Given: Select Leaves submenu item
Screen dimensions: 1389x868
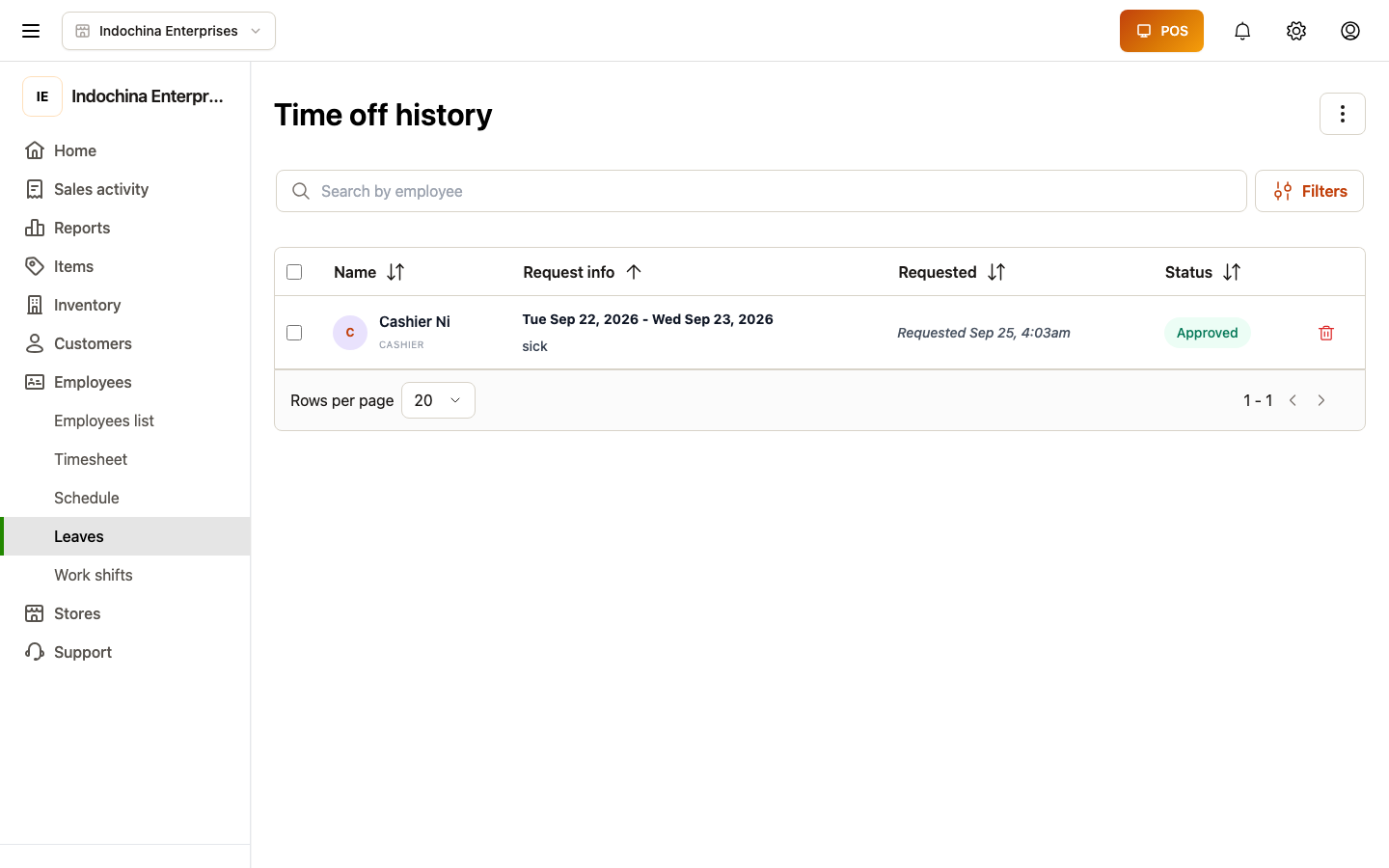Looking at the screenshot, I should pos(125,536).
